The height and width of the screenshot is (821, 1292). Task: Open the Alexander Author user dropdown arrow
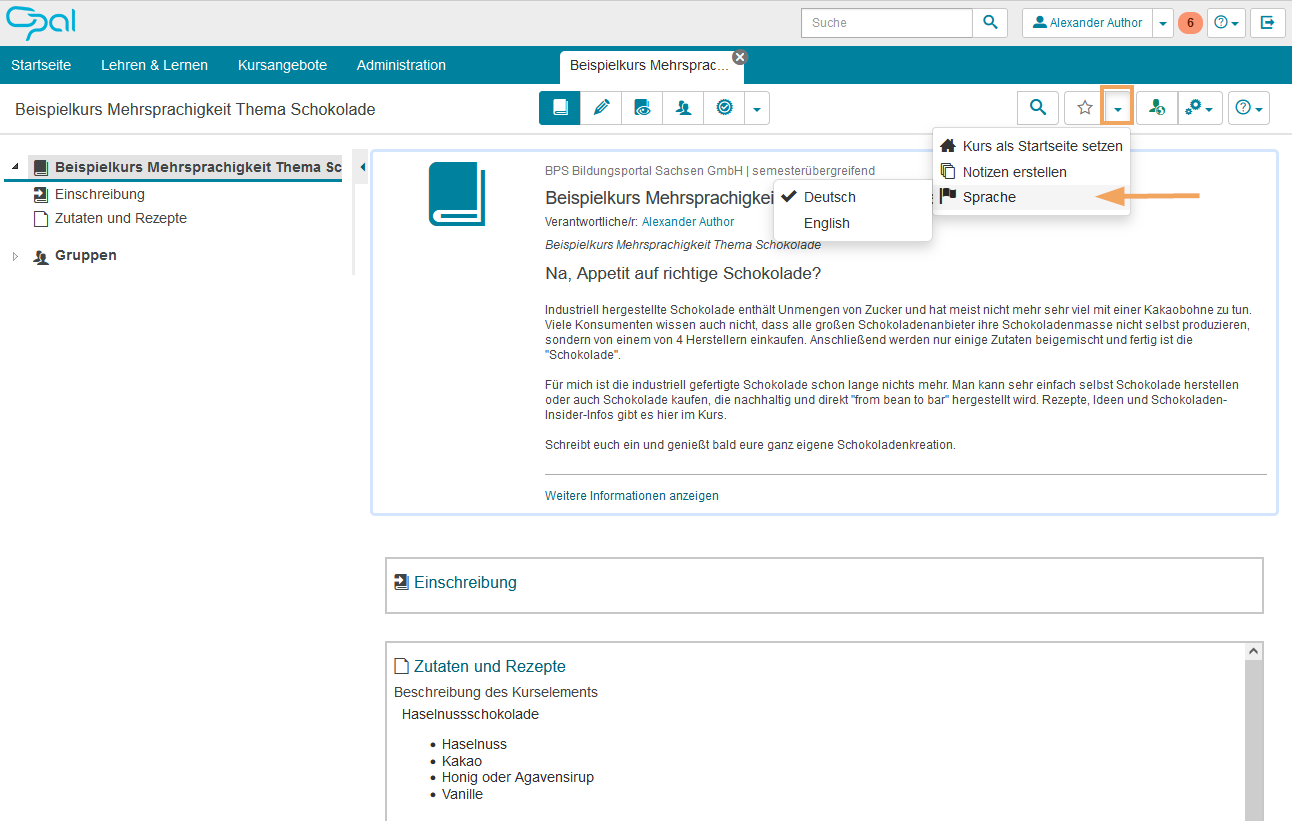[x=1162, y=23]
